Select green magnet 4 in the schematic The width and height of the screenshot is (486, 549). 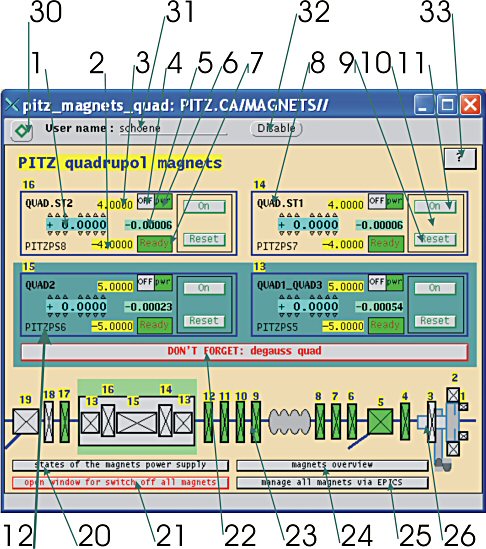point(405,421)
